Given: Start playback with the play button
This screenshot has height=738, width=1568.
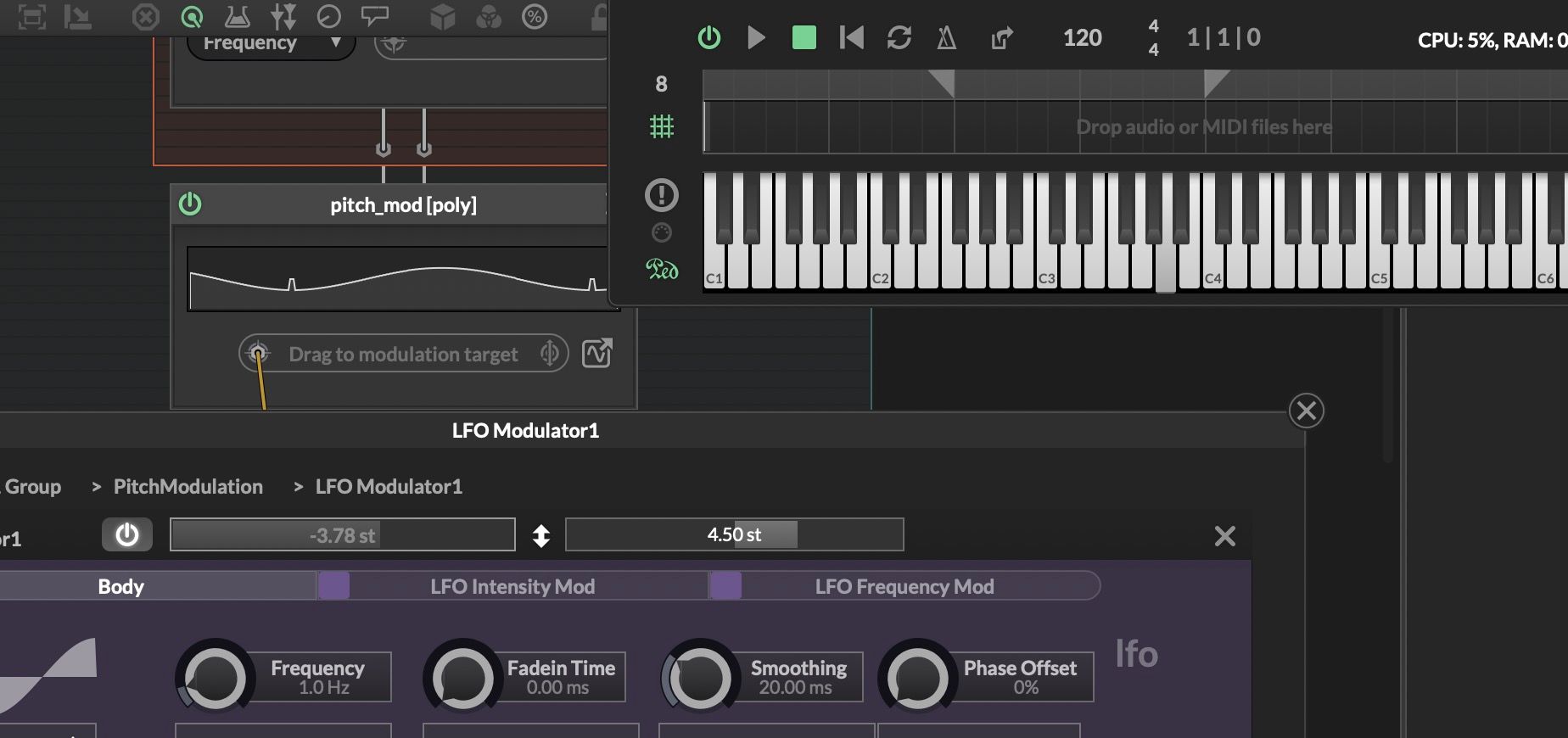Looking at the screenshot, I should 756,37.
